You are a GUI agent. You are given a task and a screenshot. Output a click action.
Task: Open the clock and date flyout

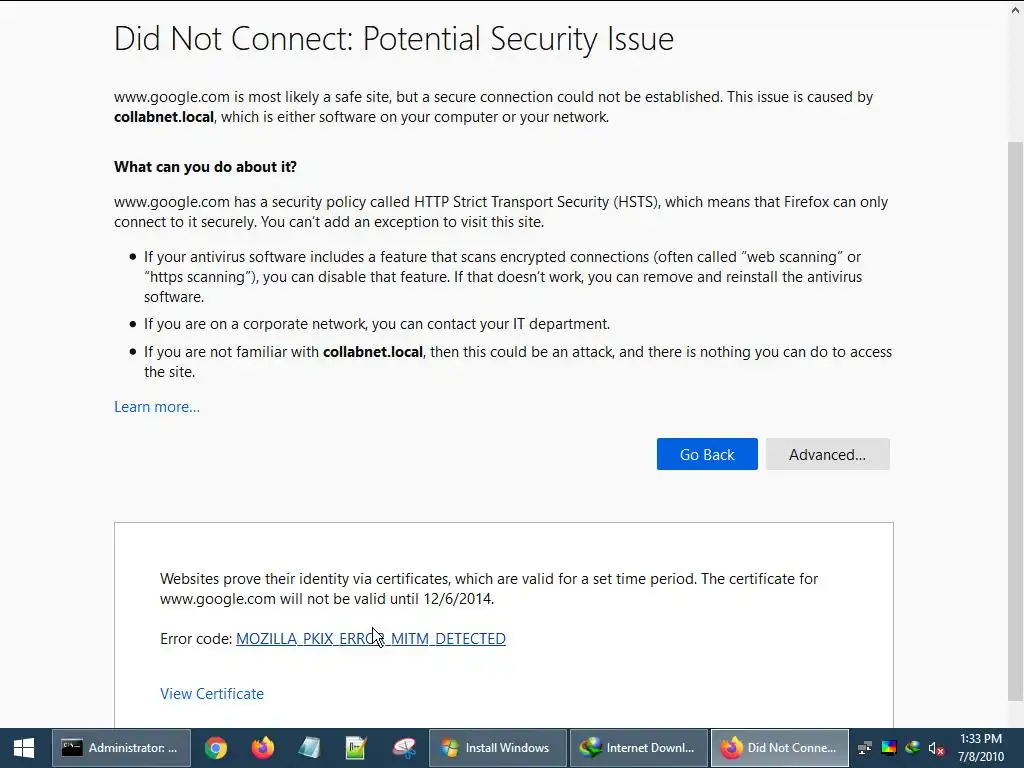[x=979, y=747]
